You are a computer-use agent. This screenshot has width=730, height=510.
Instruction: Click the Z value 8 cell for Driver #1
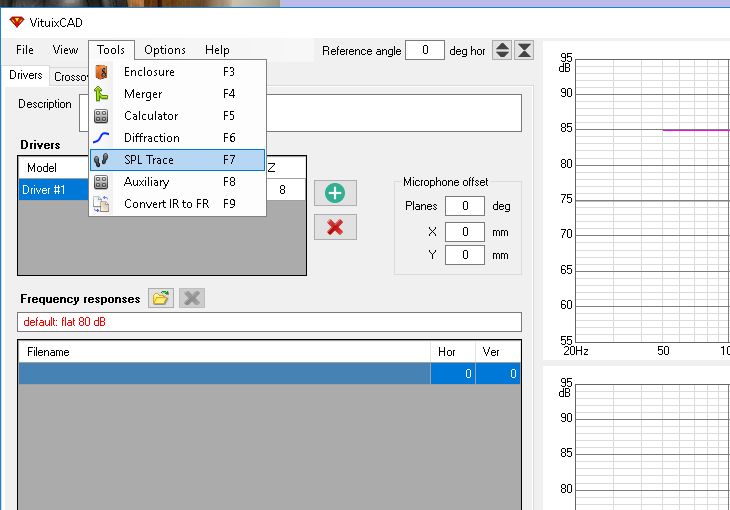point(286,190)
